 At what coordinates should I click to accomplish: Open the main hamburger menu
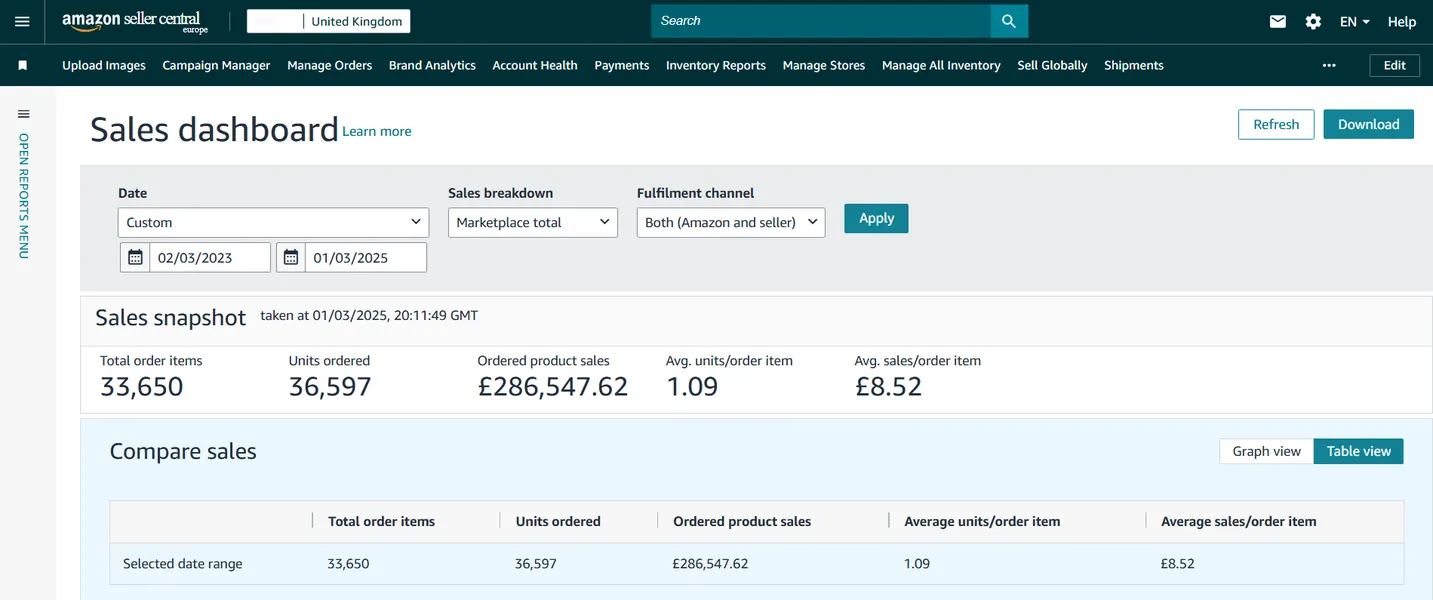point(22,21)
